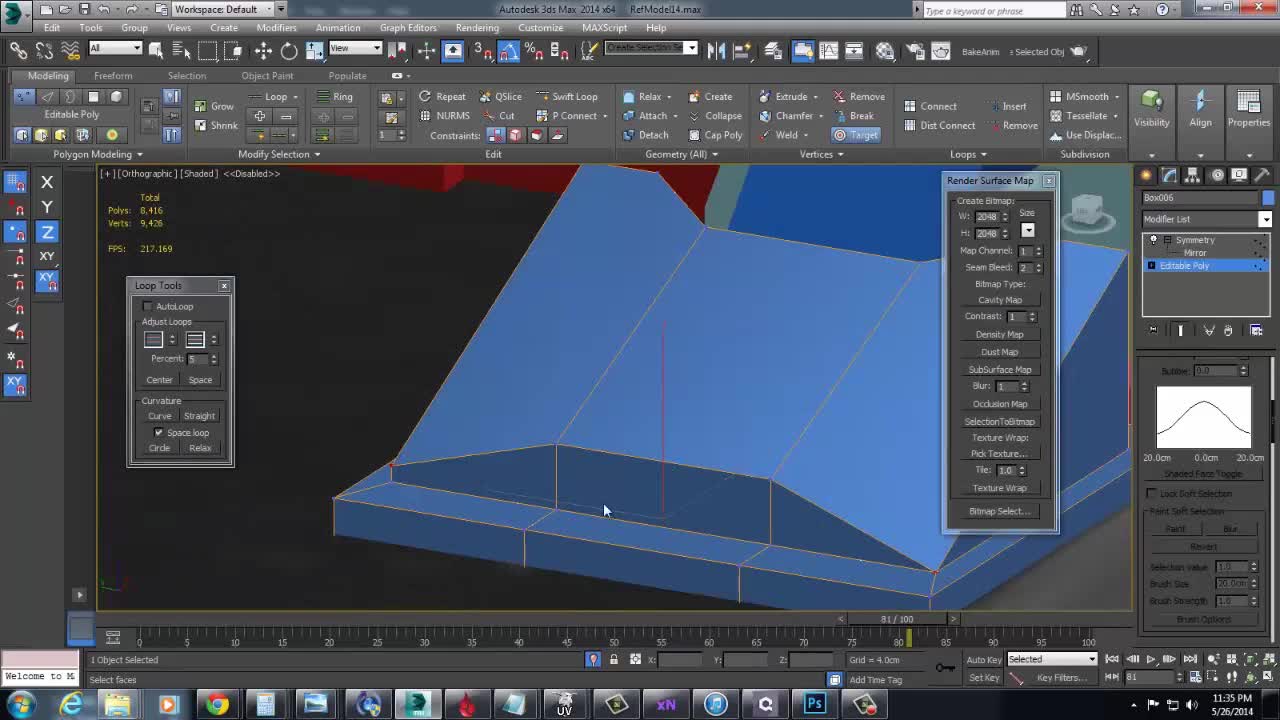
Task: Open the Graph Editors menu
Action: point(408,28)
